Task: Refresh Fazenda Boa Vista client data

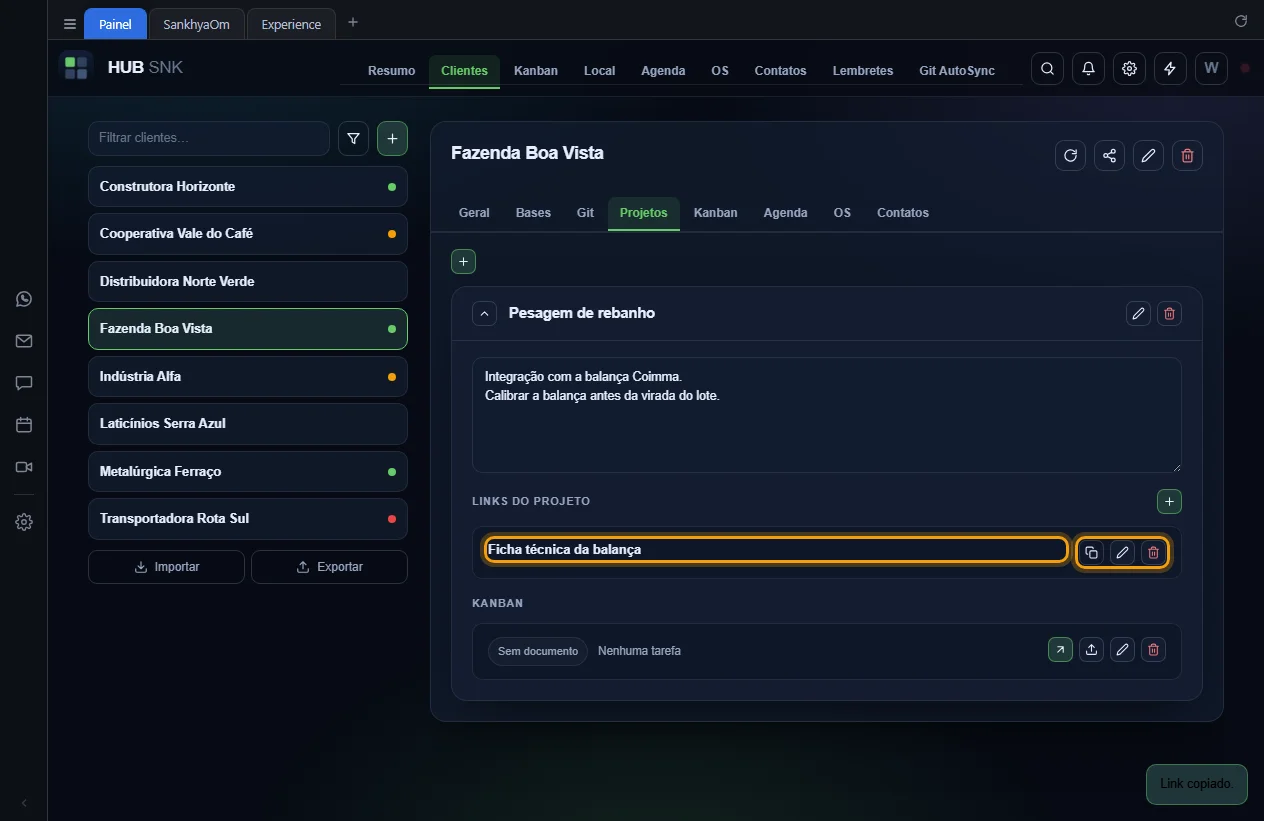Action: (1070, 155)
